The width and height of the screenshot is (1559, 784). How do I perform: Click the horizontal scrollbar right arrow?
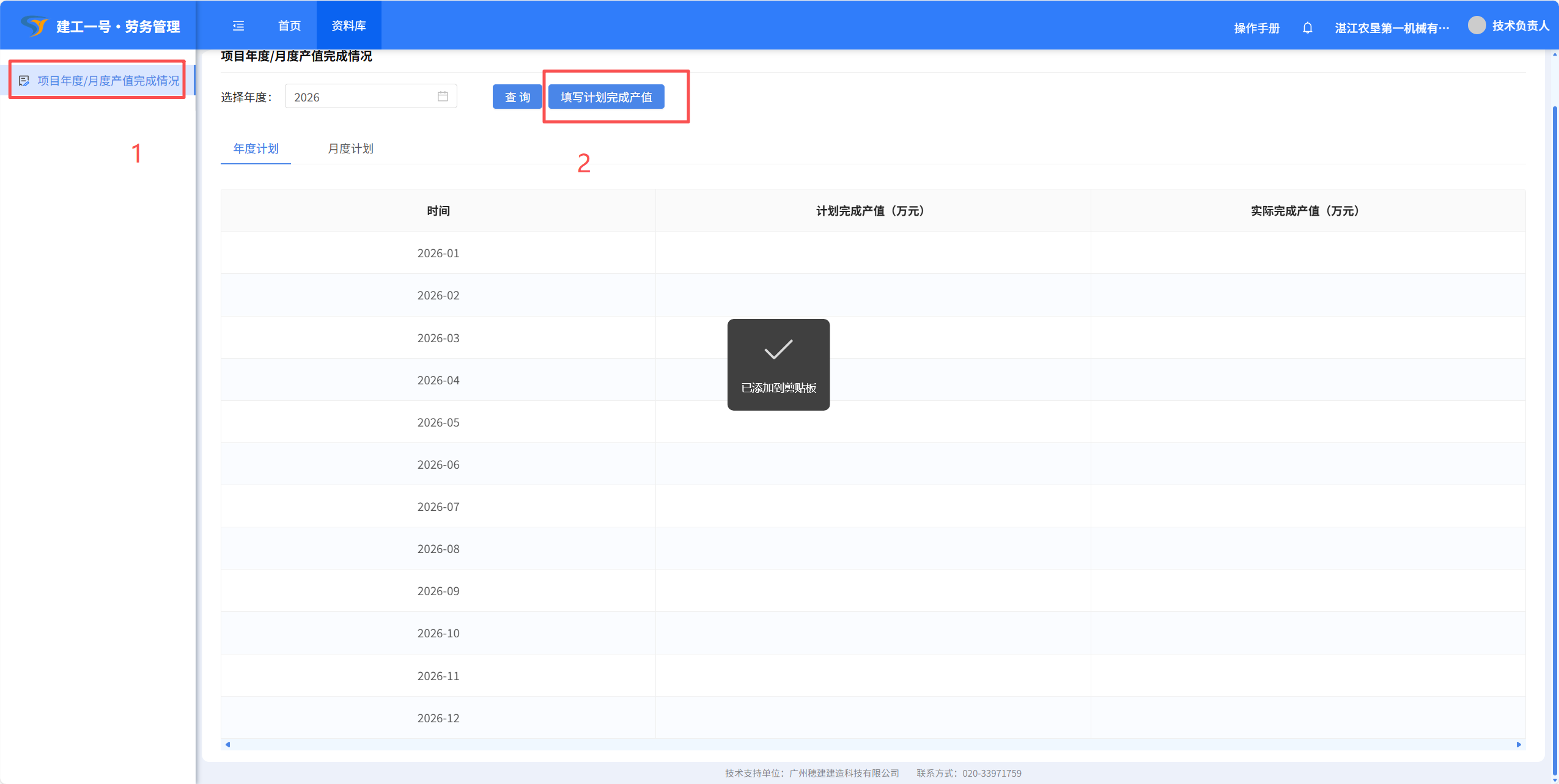pyautogui.click(x=1519, y=744)
